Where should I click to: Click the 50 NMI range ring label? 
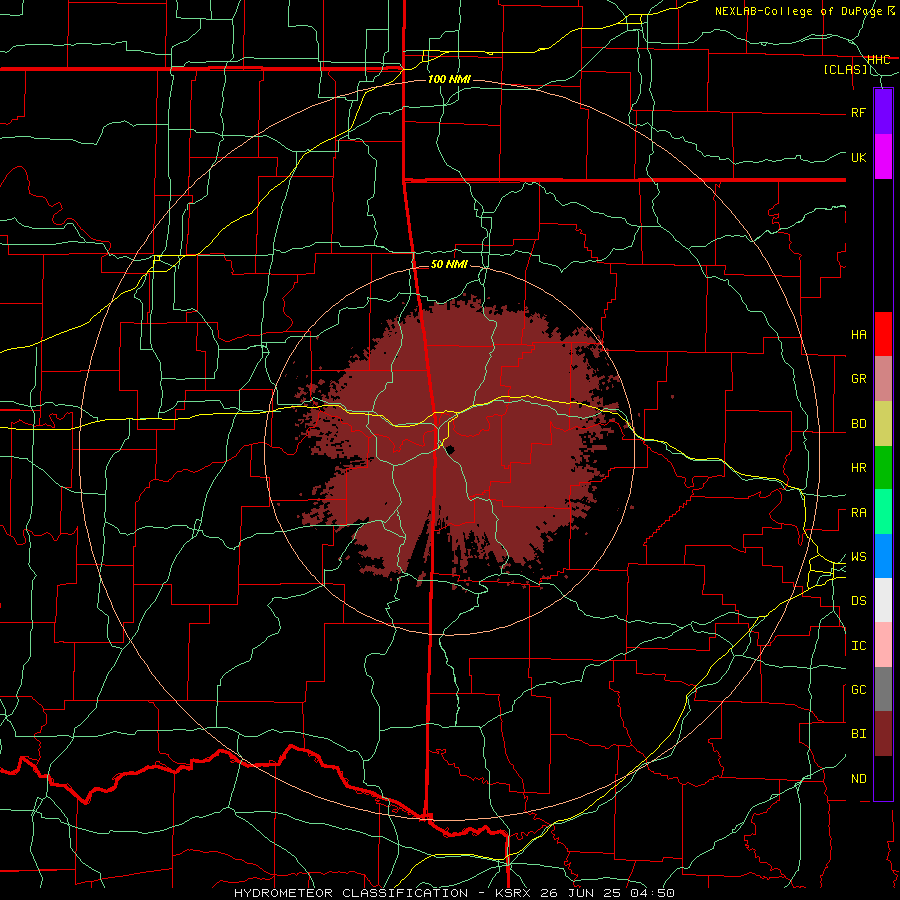pyautogui.click(x=449, y=264)
